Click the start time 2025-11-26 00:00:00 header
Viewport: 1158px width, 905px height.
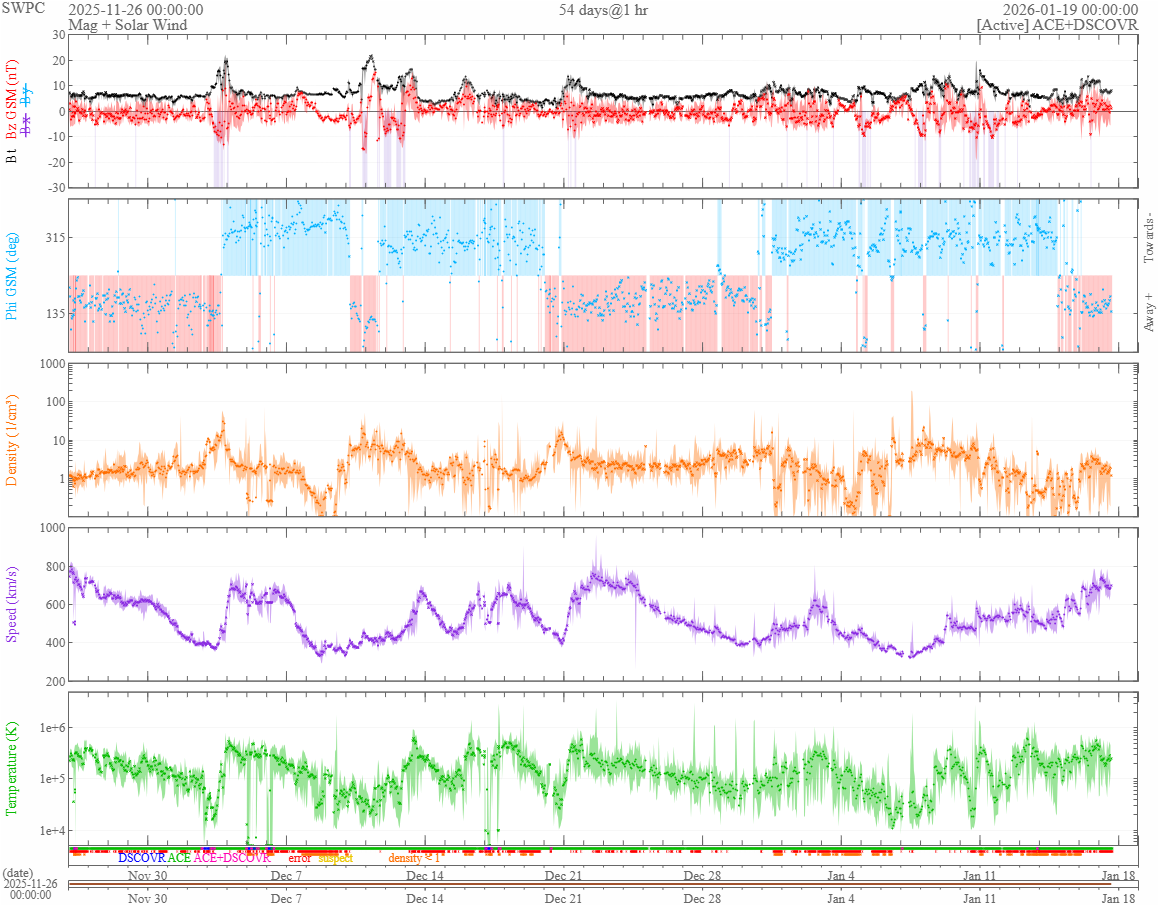[136, 10]
